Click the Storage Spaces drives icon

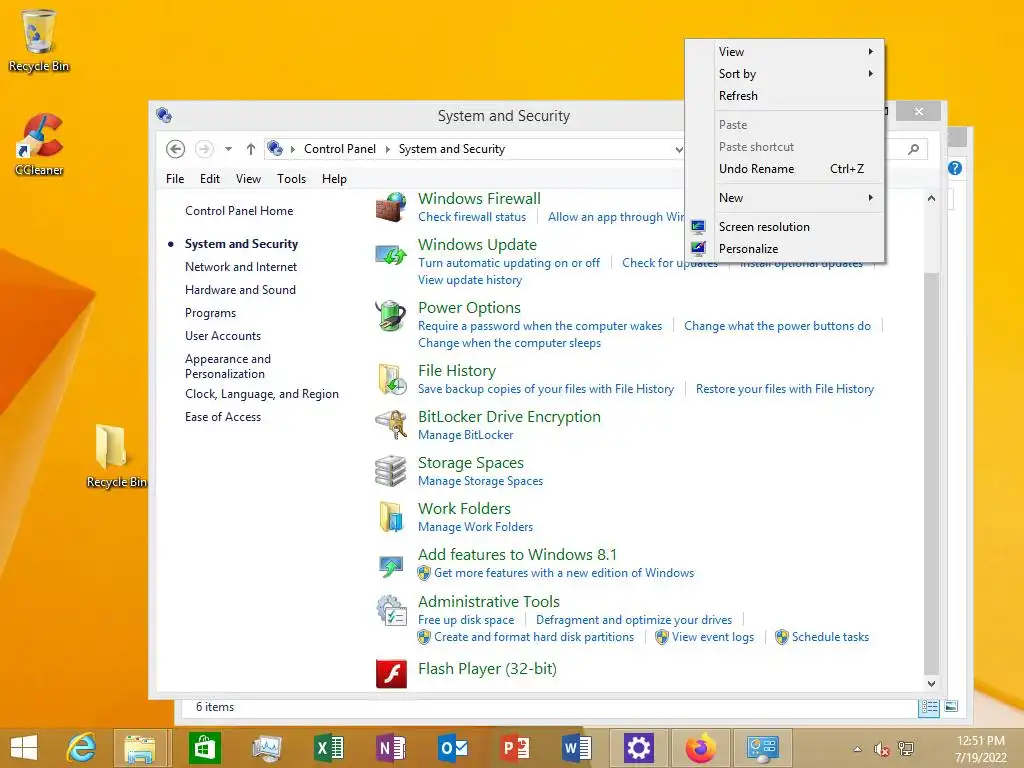(391, 471)
